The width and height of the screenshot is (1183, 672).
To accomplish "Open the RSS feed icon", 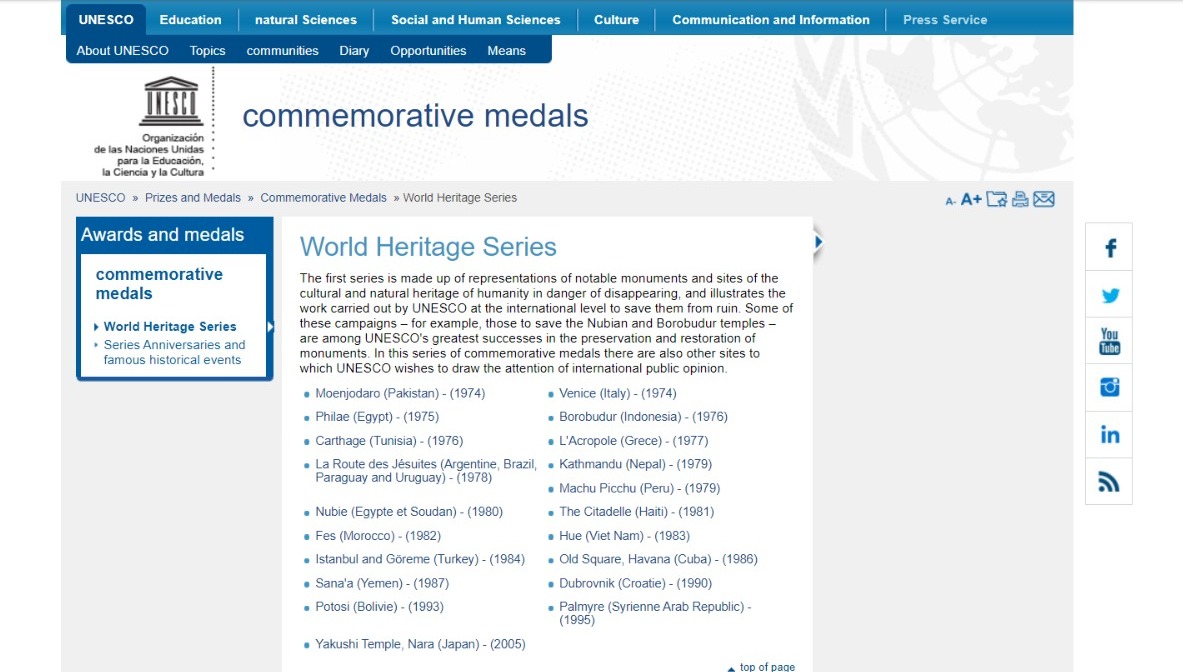I will click(x=1109, y=481).
